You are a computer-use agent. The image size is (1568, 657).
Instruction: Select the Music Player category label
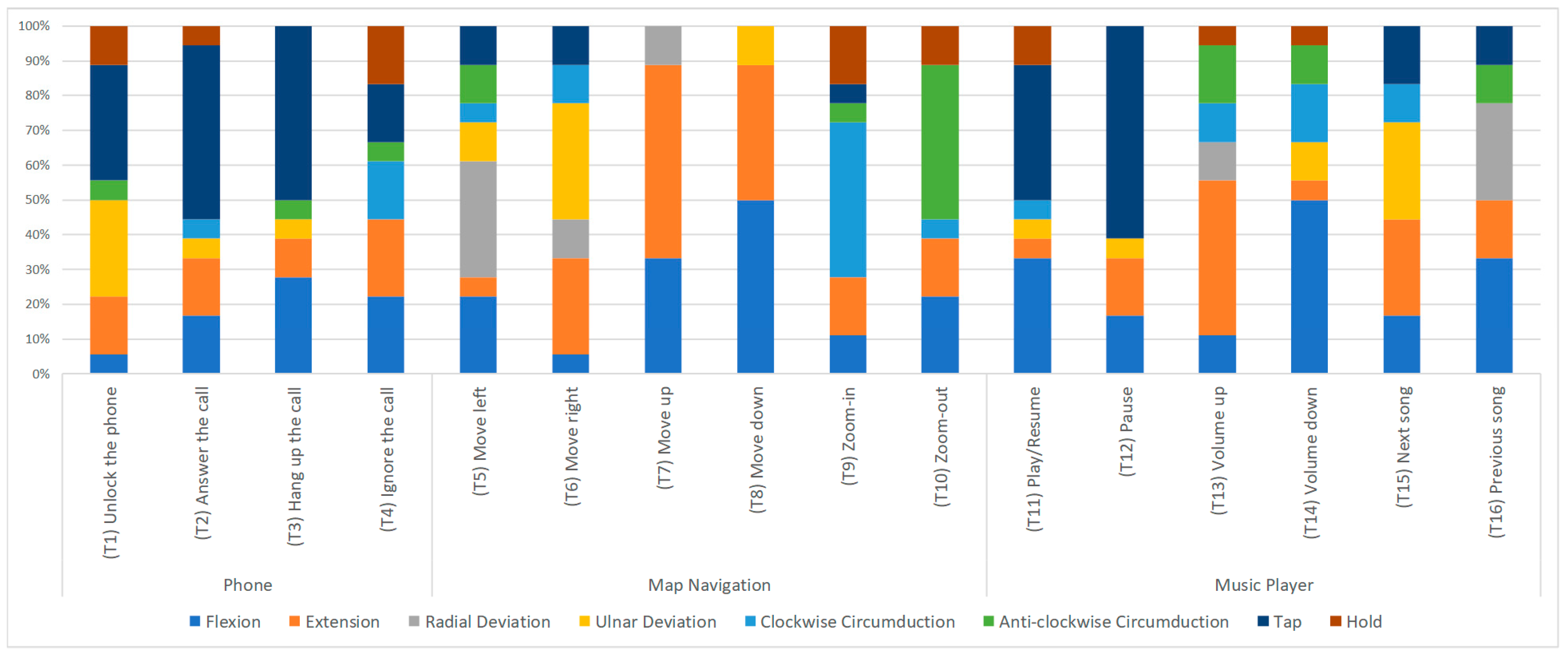click(x=1264, y=585)
